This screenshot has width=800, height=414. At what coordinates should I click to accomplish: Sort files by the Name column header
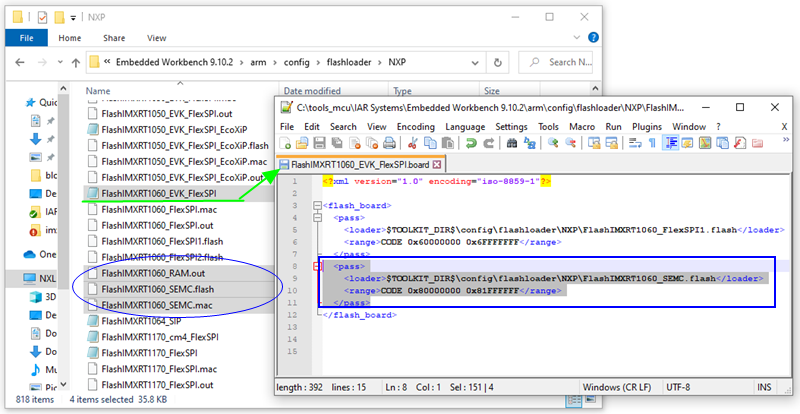point(98,91)
